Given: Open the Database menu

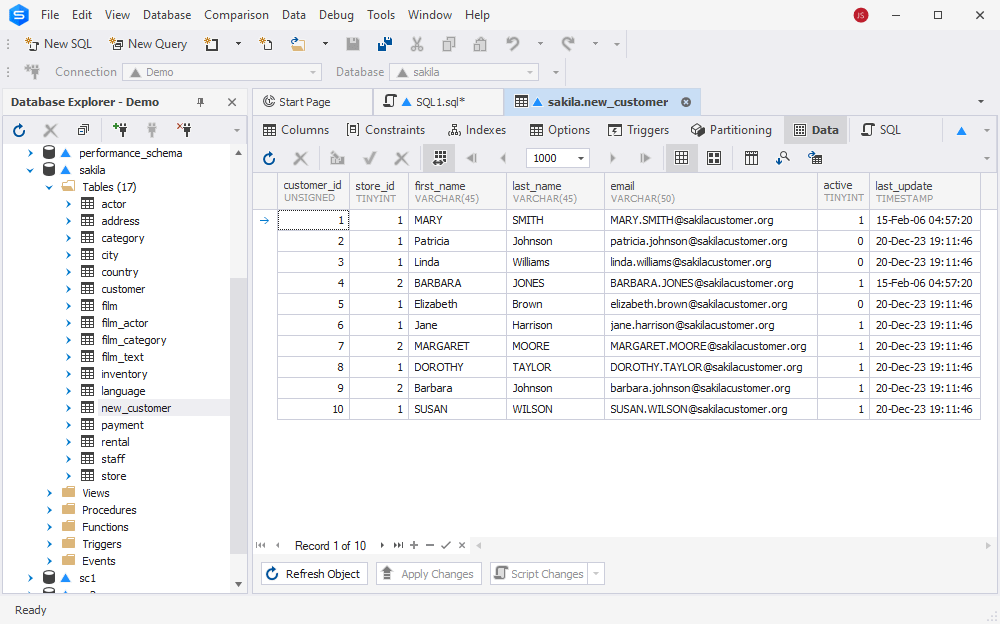Looking at the screenshot, I should [166, 14].
